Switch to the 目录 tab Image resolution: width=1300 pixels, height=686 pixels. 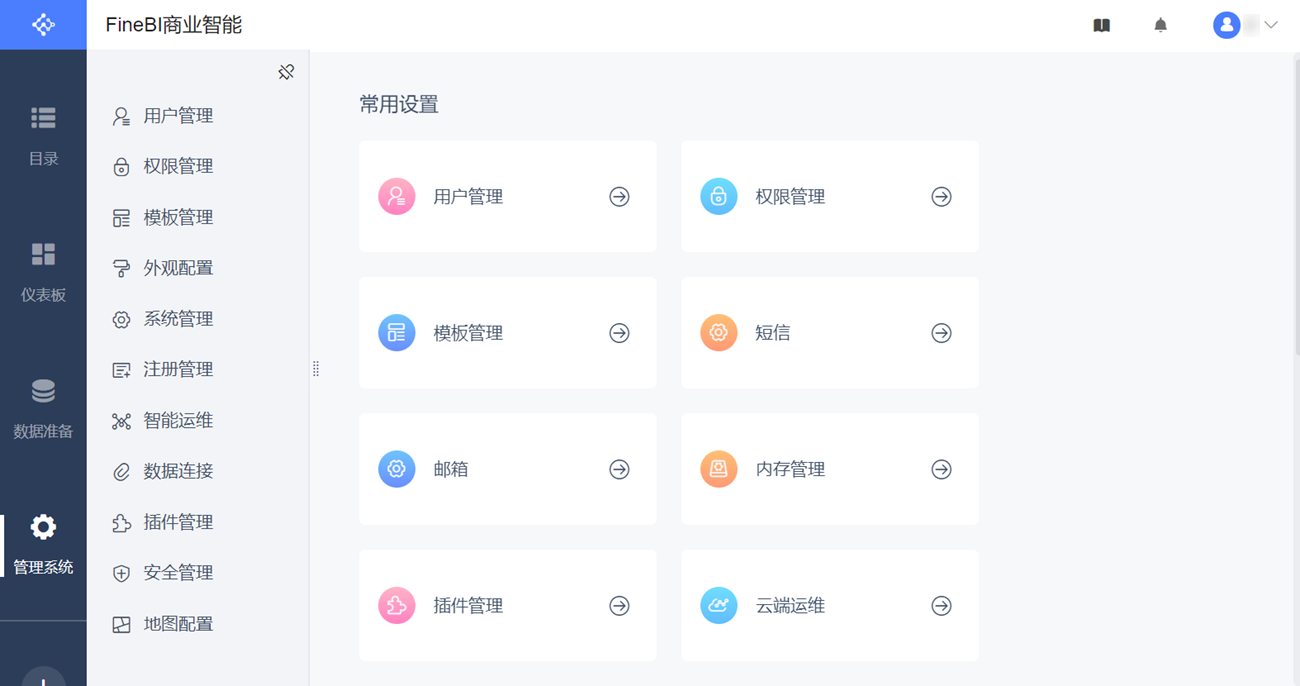click(43, 135)
